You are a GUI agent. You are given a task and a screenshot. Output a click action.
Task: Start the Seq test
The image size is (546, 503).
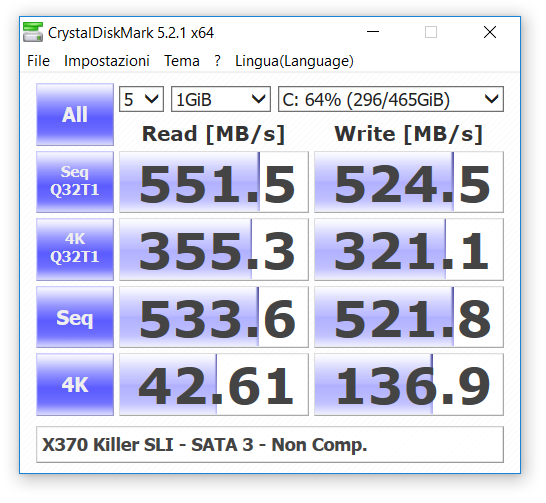tap(75, 317)
